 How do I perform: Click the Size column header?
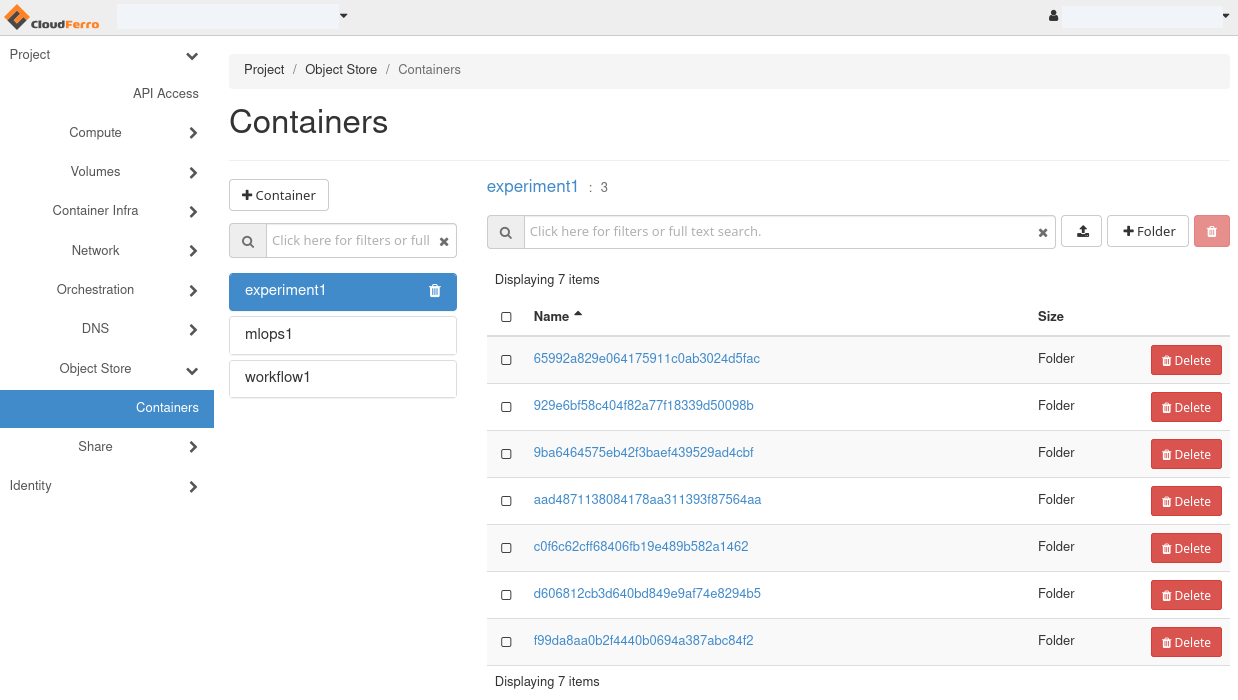1051,316
